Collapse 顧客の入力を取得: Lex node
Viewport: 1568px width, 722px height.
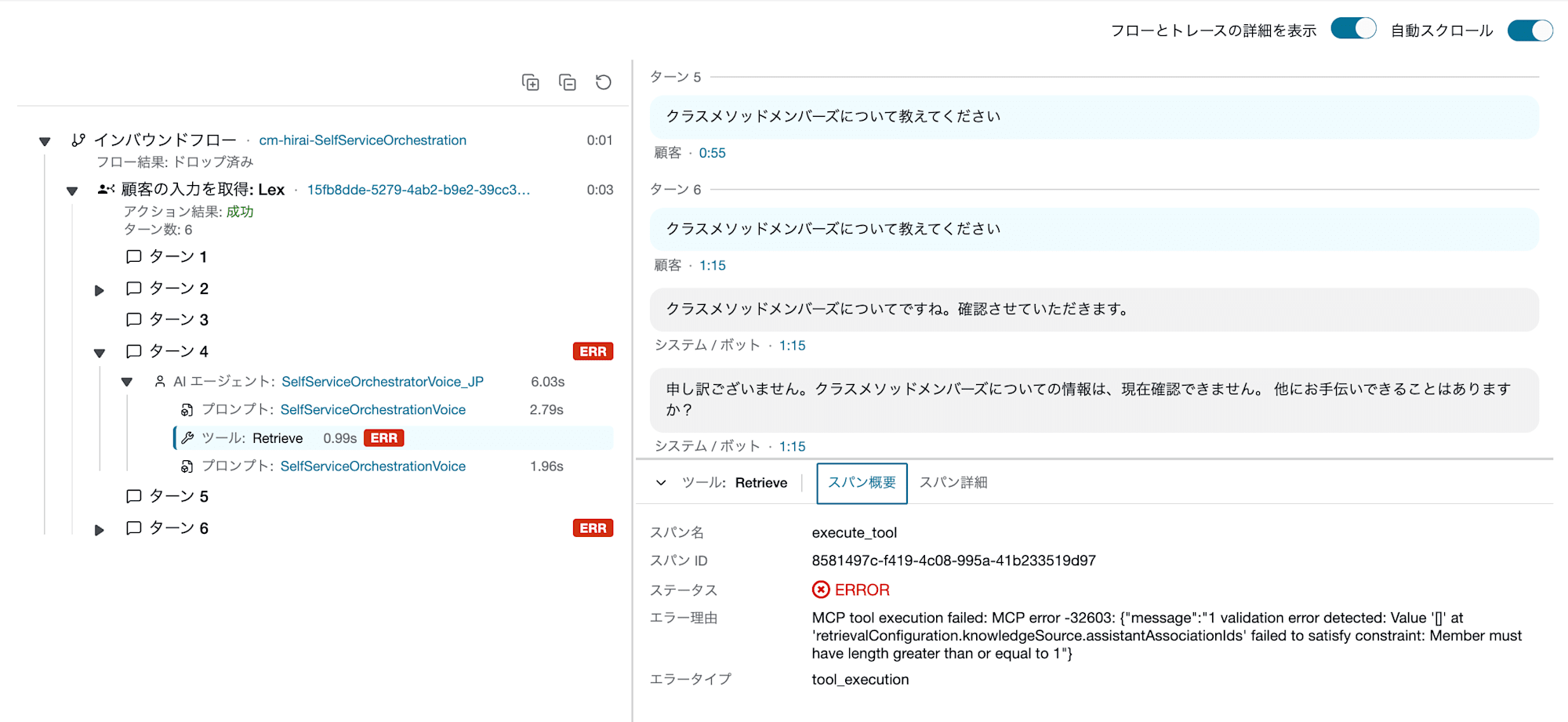(72, 191)
